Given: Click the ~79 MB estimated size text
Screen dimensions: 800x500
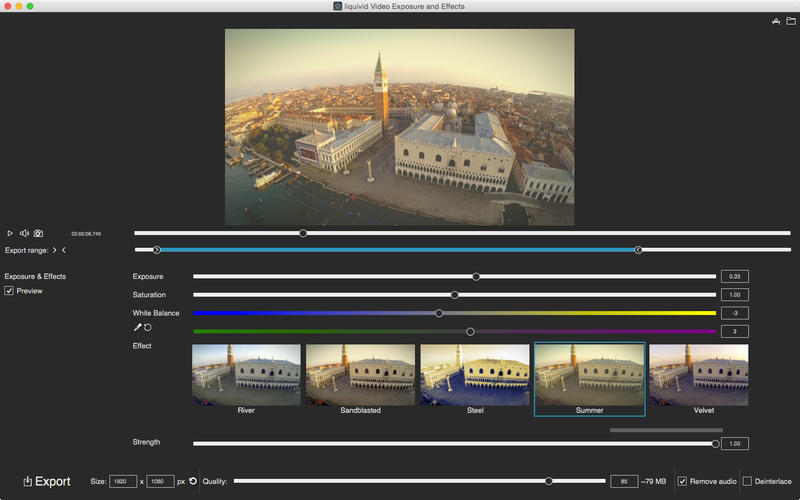Looking at the screenshot, I should [x=654, y=481].
